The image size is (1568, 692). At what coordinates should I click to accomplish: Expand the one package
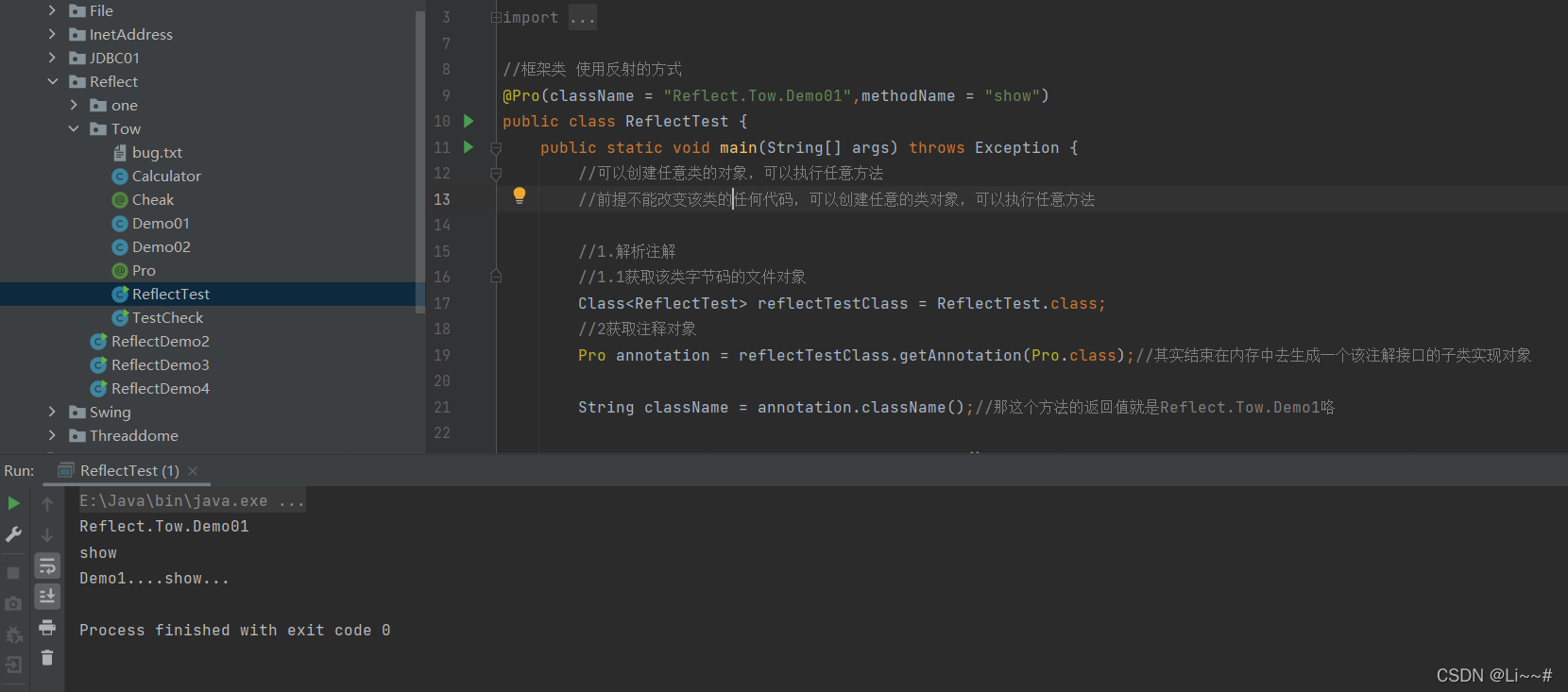tap(74, 105)
